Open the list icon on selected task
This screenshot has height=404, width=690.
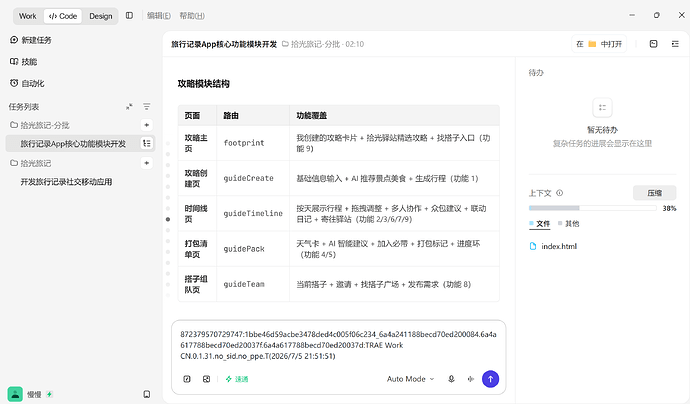(147, 143)
